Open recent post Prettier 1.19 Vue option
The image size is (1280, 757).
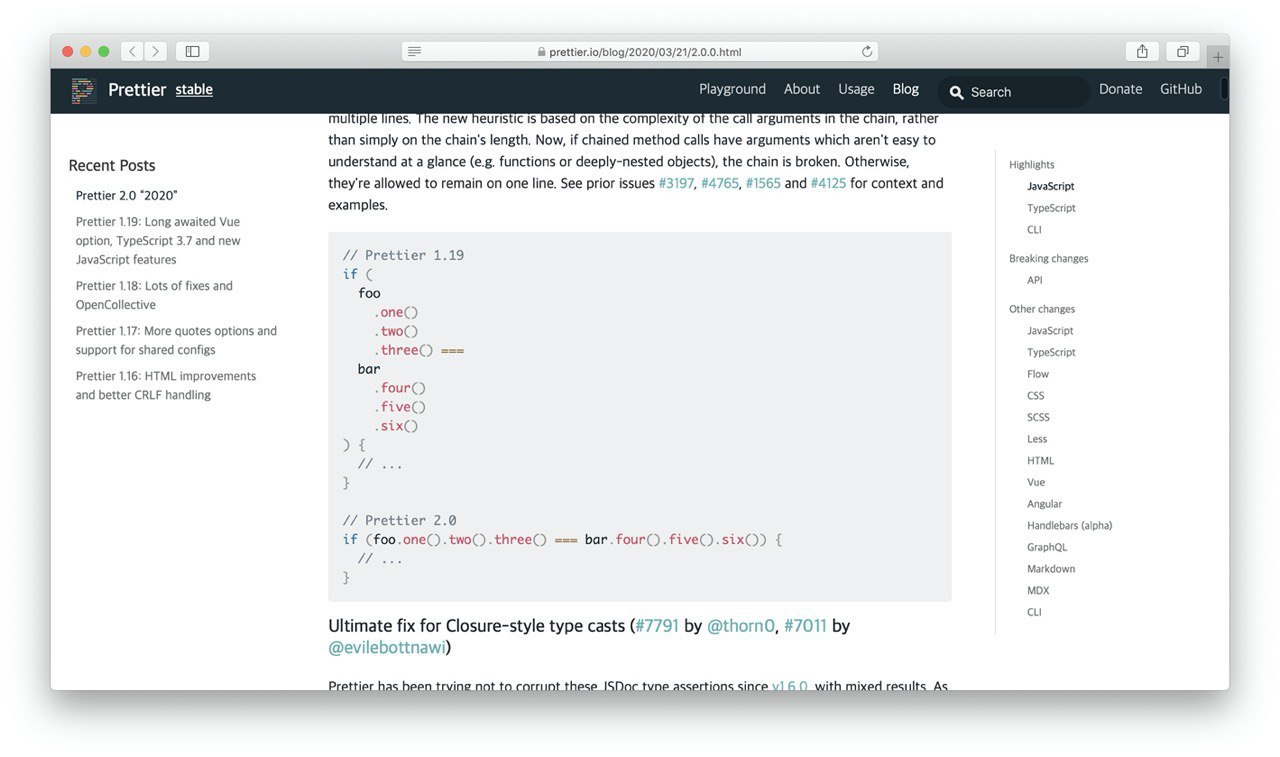point(158,241)
